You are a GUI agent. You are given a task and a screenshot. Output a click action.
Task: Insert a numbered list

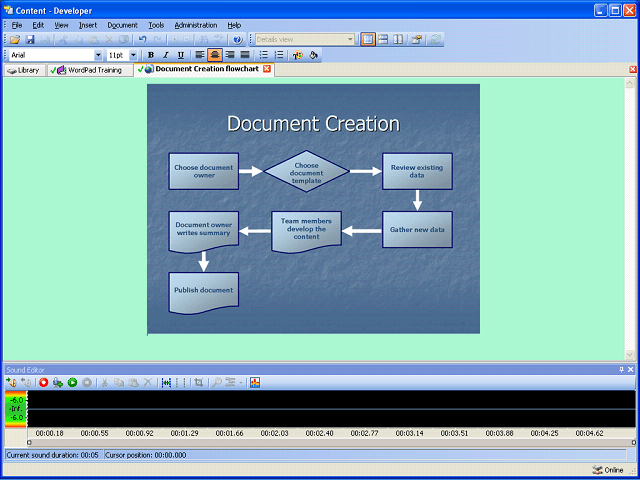click(x=279, y=55)
